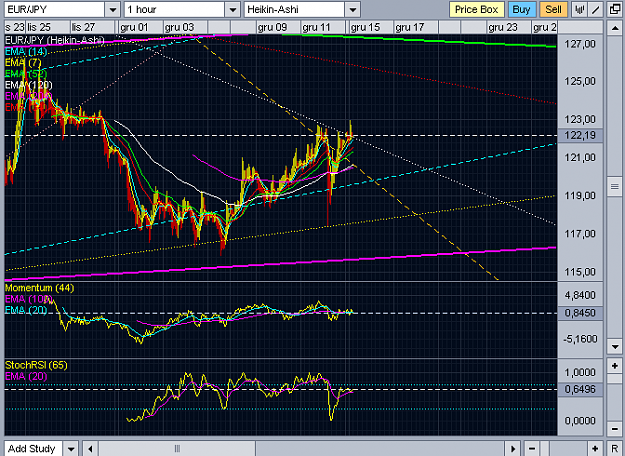Open the chart type bars icon
625x456 pixels.
(580, 10)
